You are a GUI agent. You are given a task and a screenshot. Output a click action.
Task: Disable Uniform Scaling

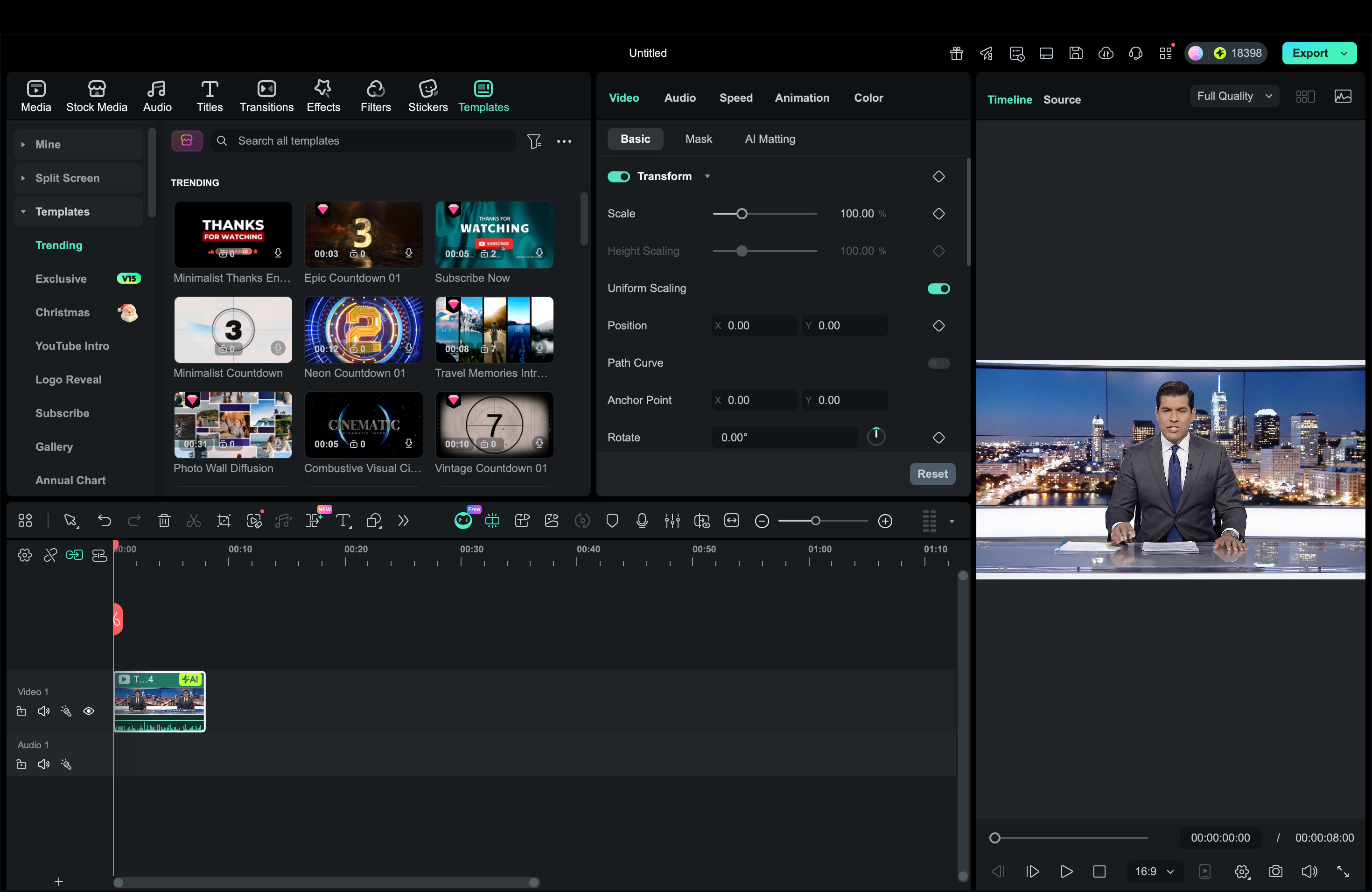[x=938, y=288]
